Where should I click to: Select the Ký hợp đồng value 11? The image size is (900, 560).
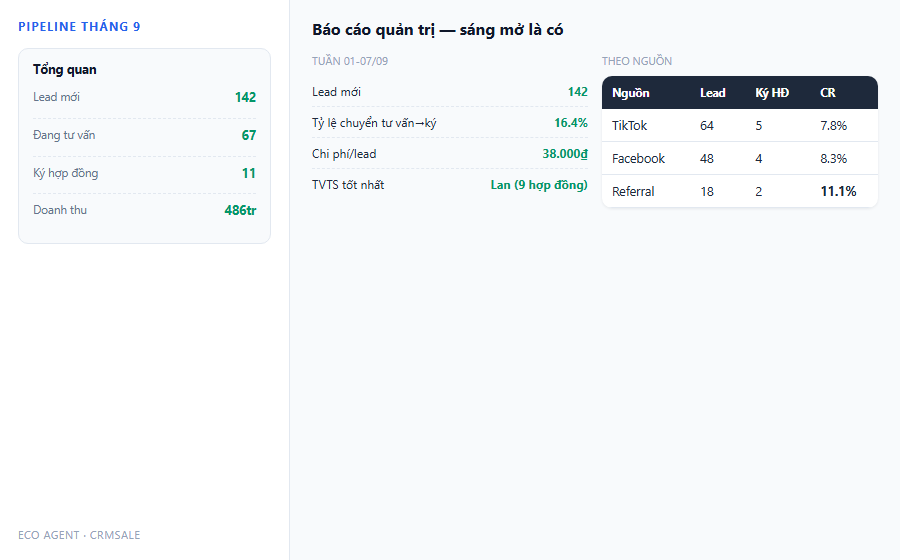coord(249,173)
